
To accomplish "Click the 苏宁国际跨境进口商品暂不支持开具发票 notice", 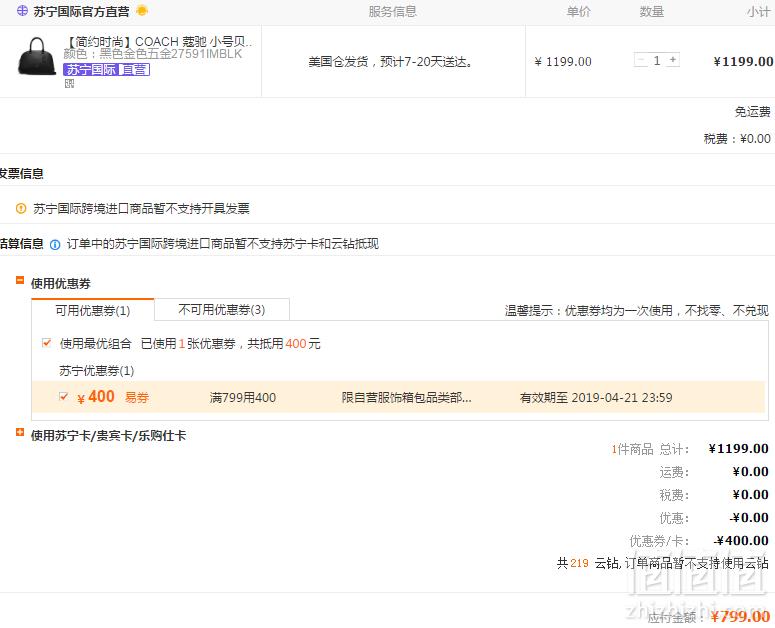I will pos(141,209).
